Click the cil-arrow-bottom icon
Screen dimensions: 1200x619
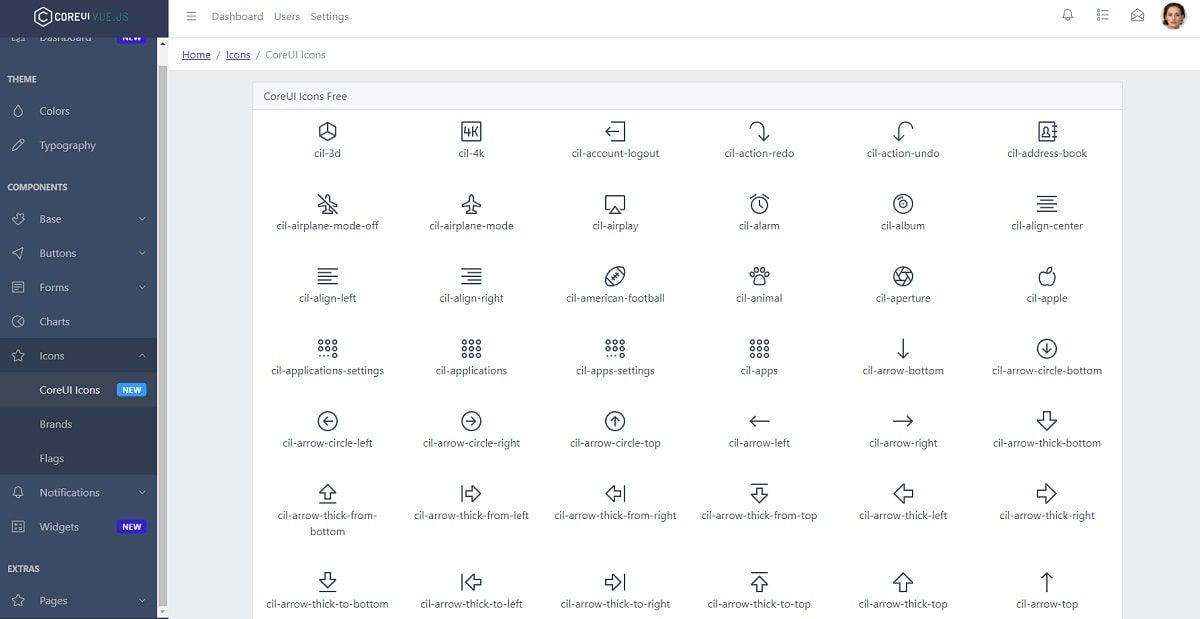coord(903,348)
